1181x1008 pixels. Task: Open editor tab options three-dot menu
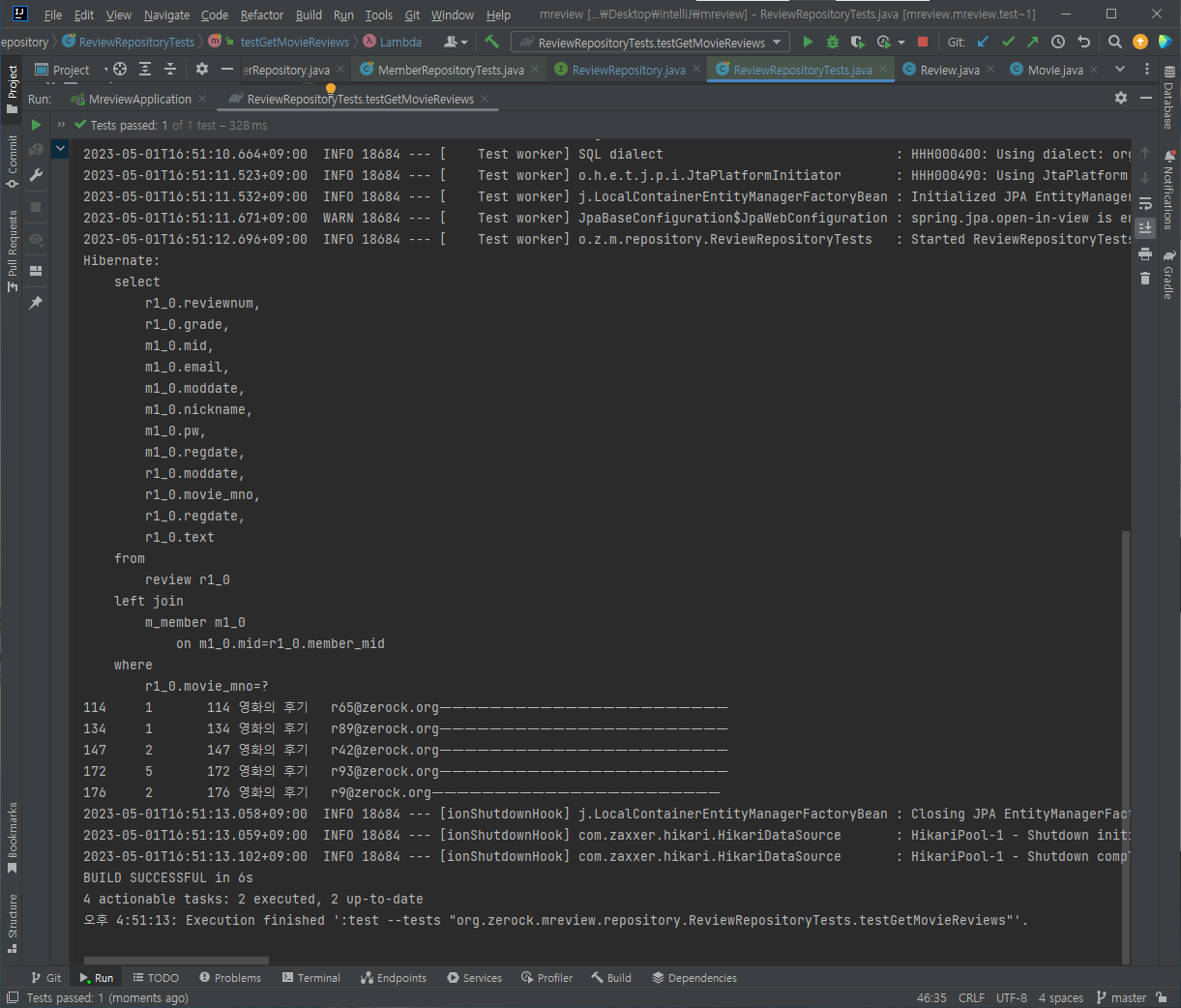tap(1147, 69)
